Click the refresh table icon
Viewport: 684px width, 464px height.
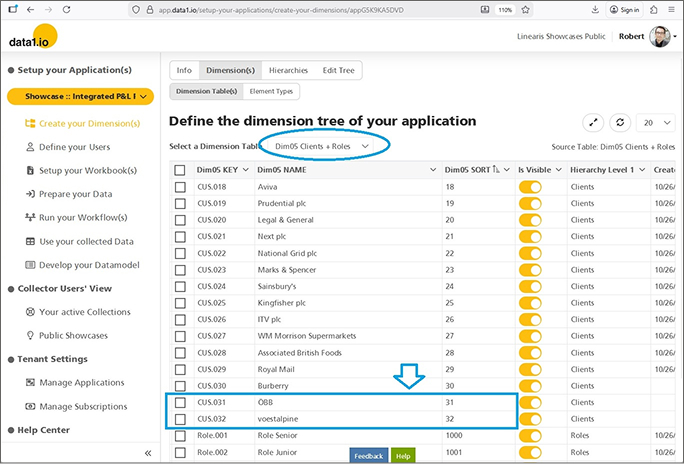(x=620, y=122)
